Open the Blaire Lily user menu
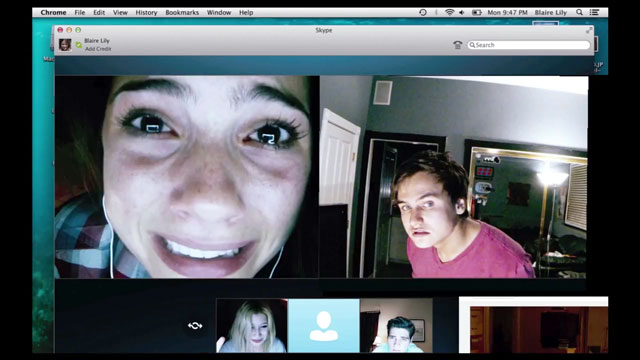 (551, 13)
